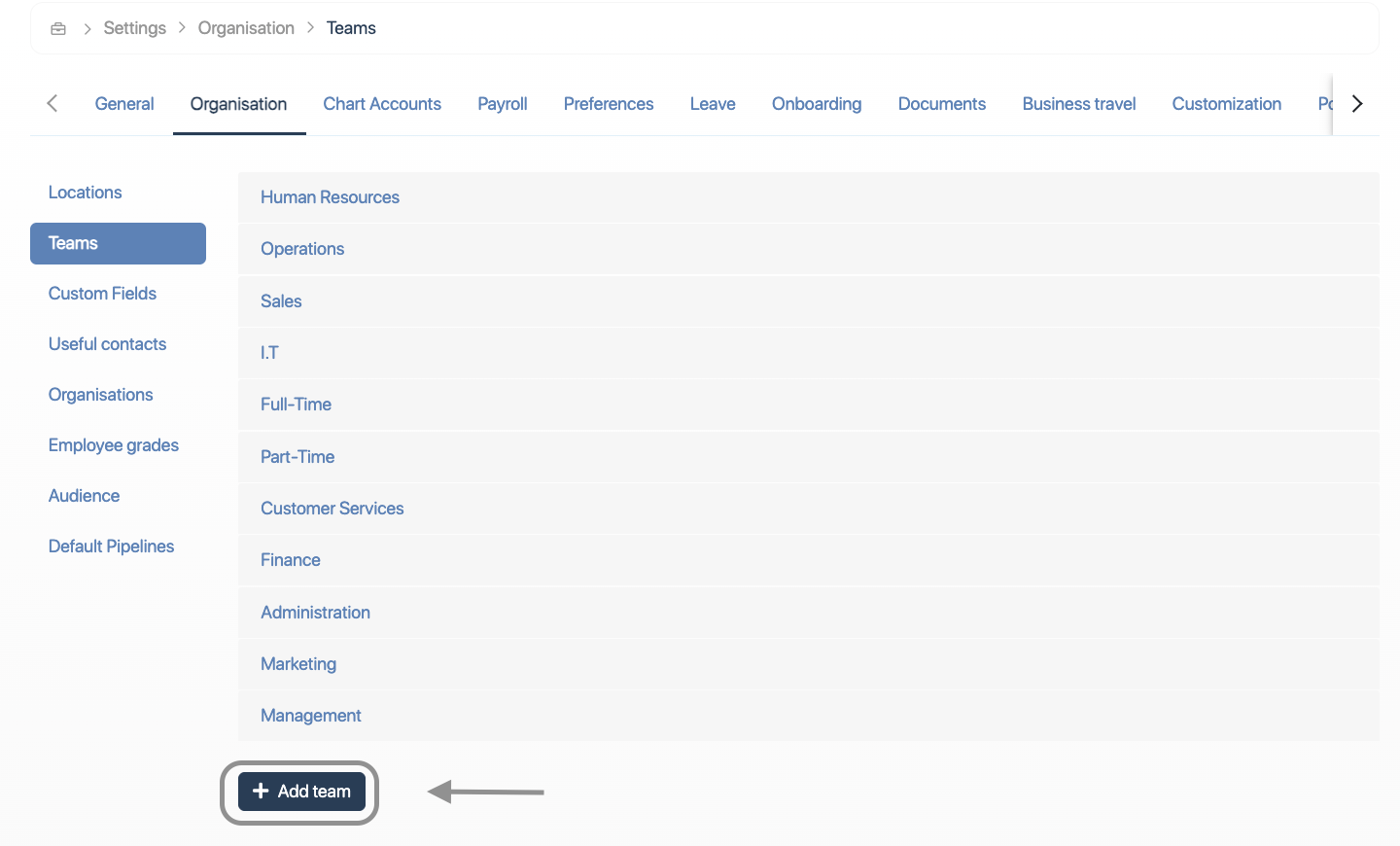1400x846 pixels.
Task: Open the Chart Accounts tab
Action: pos(382,104)
